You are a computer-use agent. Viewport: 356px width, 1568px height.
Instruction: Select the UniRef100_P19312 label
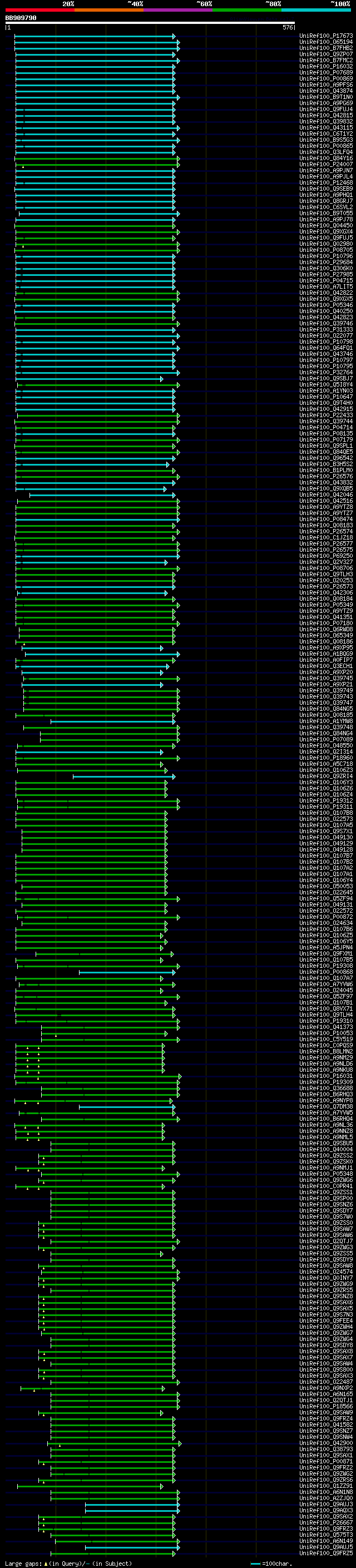[326, 801]
